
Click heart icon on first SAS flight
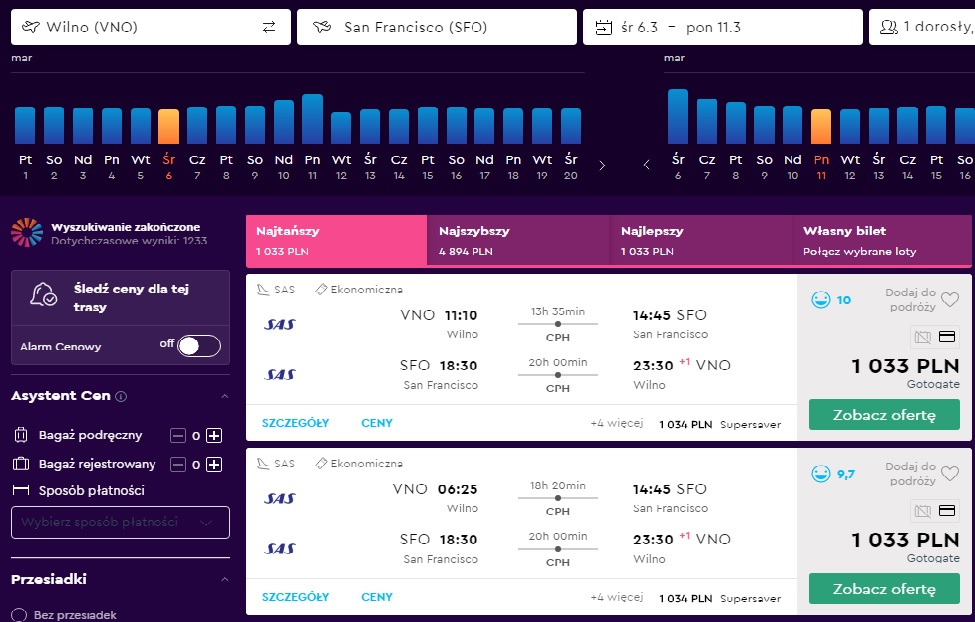tap(950, 299)
